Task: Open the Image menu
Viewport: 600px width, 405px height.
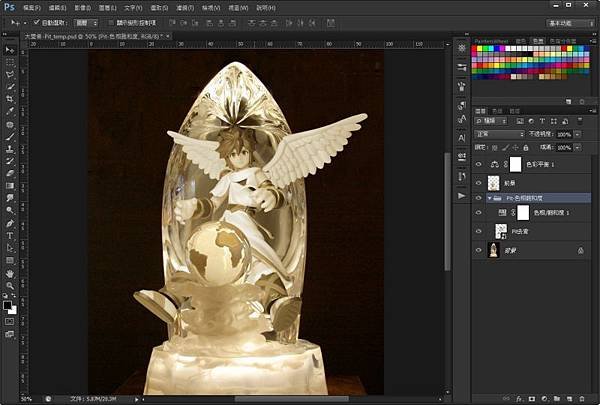Action: tap(83, 8)
